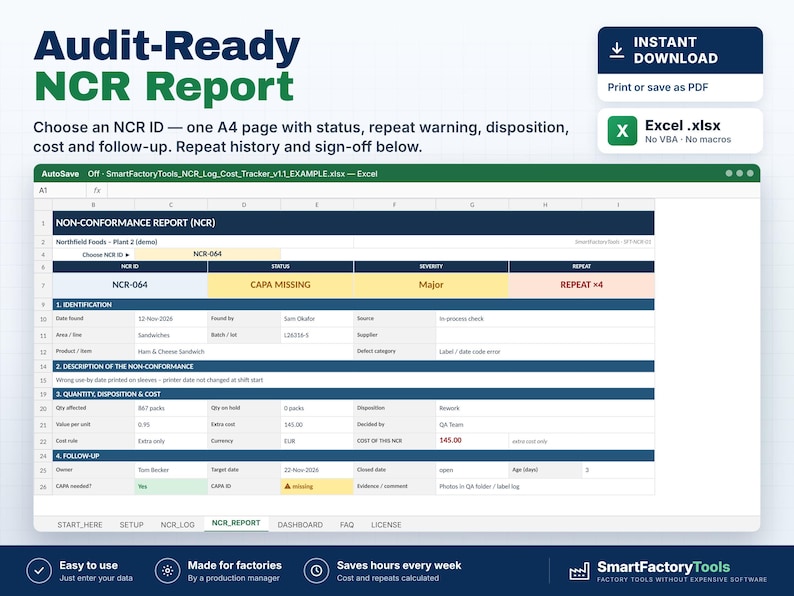Click the Sandwiches area cell
The height and width of the screenshot is (596, 794).
tap(171, 335)
